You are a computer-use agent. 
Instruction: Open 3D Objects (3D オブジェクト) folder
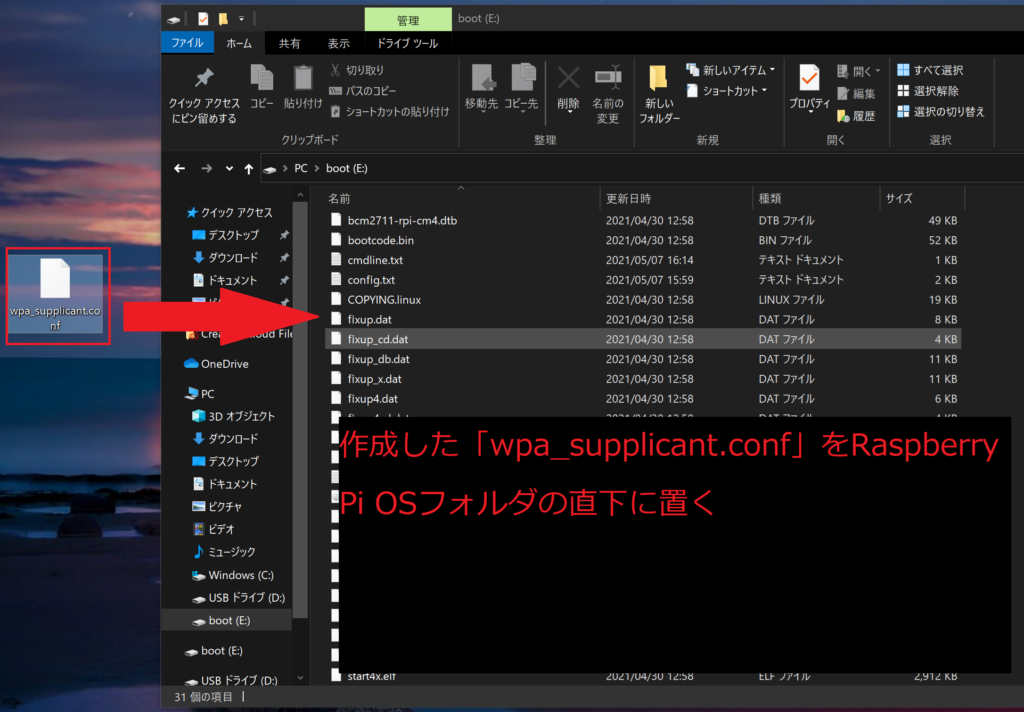[234, 416]
